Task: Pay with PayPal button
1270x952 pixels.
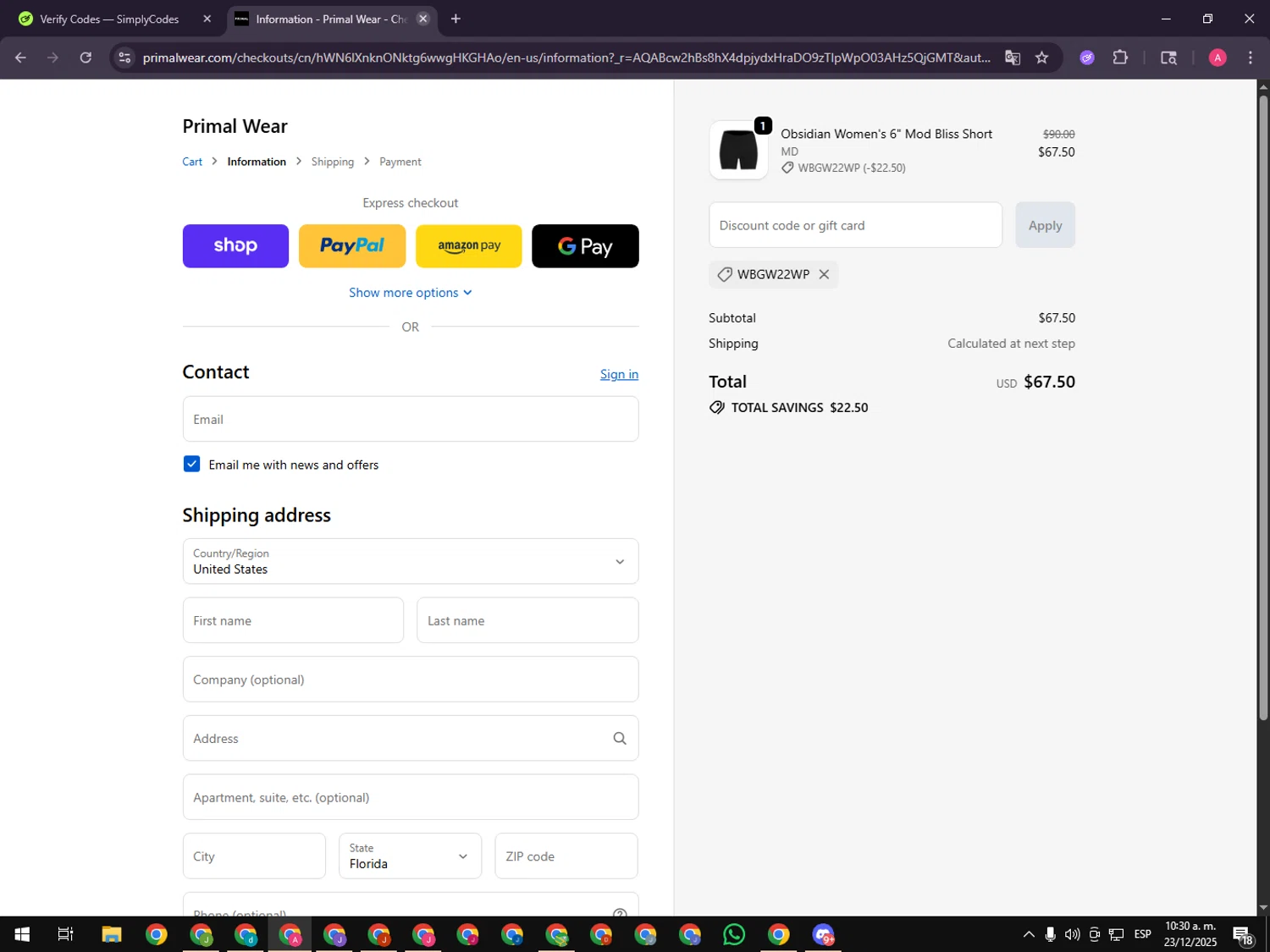Action: (352, 246)
